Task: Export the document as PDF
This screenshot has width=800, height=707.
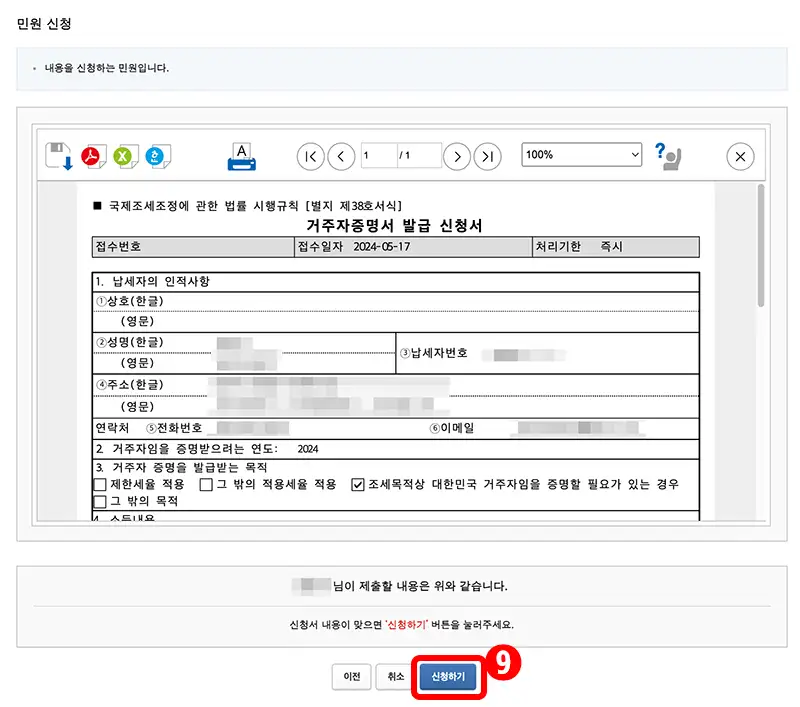Action: point(93,156)
